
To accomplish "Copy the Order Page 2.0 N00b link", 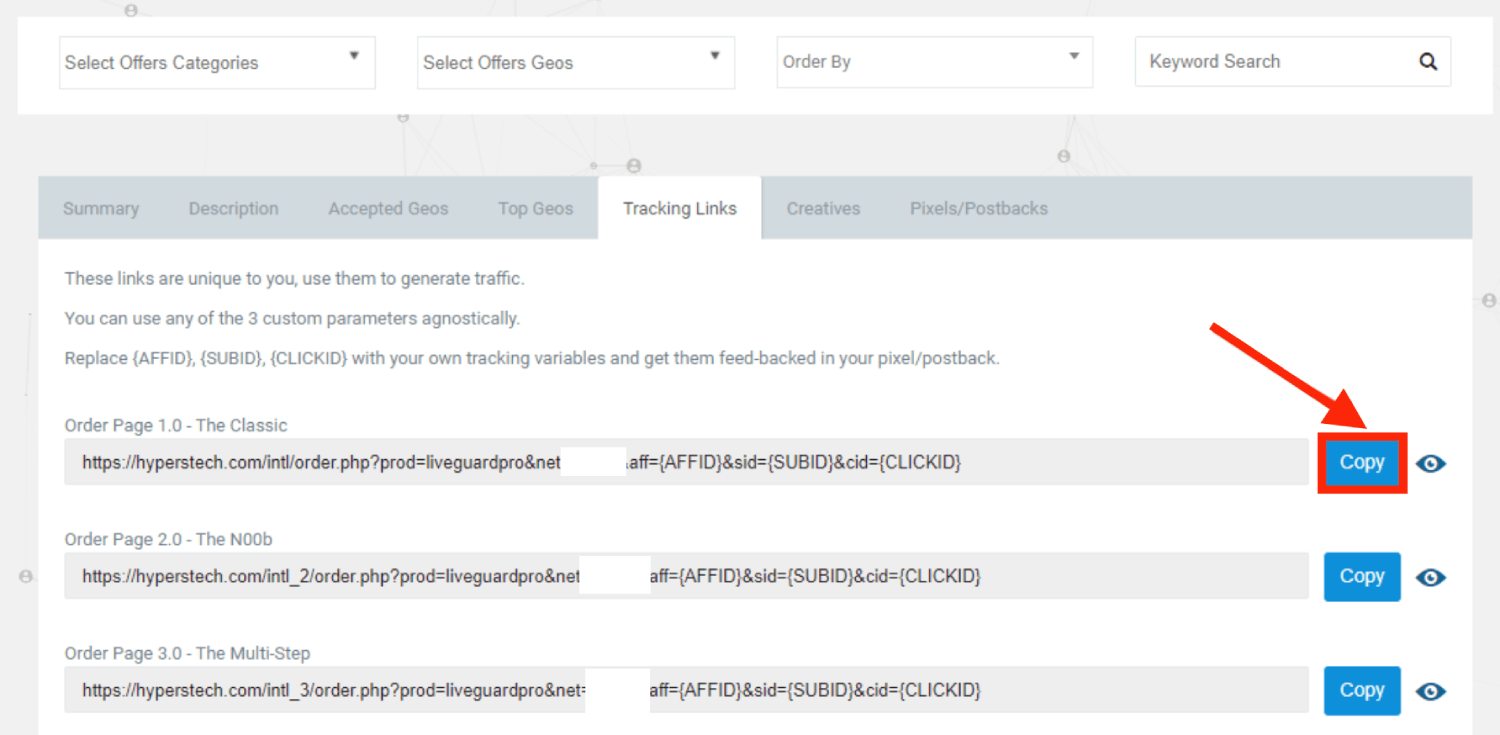I will click(1362, 576).
